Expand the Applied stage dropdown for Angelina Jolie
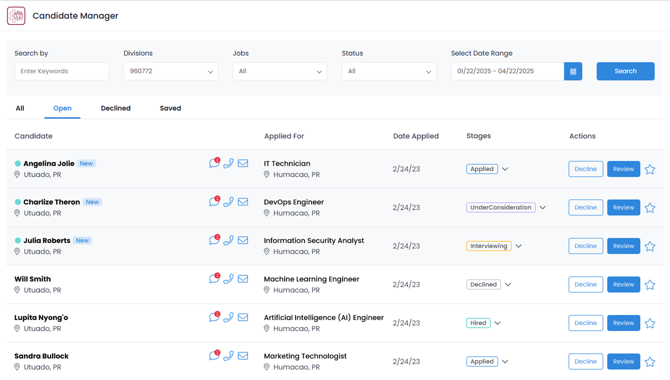The width and height of the screenshot is (670, 380). pos(505,169)
